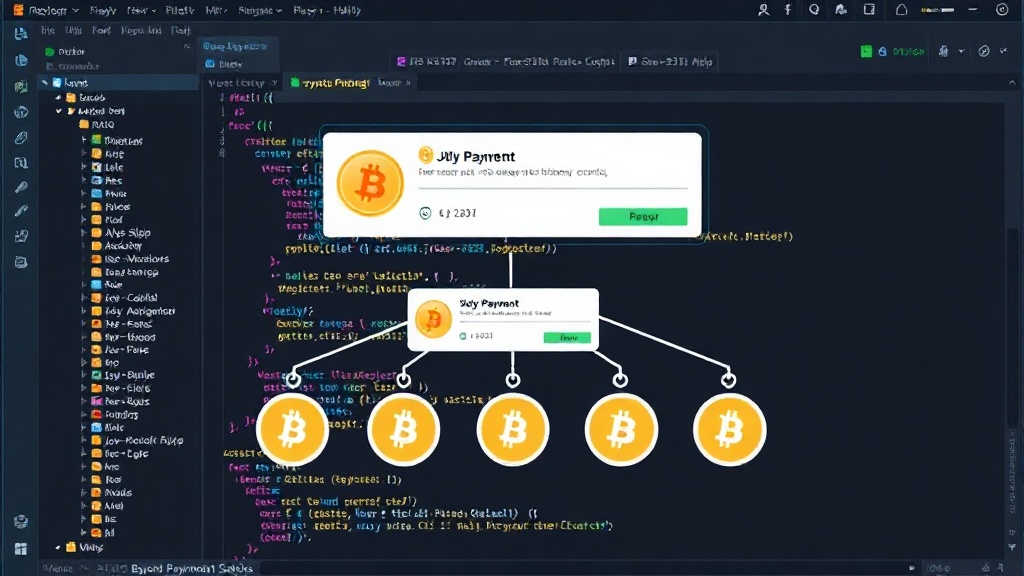Screen dimensions: 1024x576
Task: Click the rightmost Bitcoin coin in the bottom row
Action: click(729, 430)
